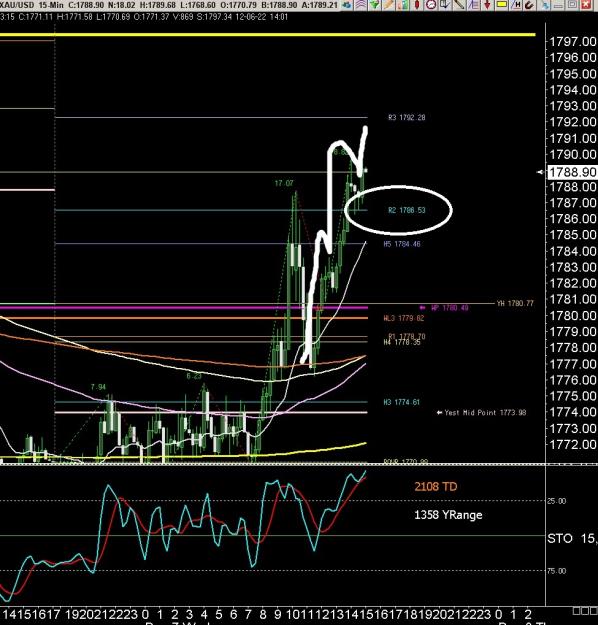The height and width of the screenshot is (625, 598).
Task: Open the bar chart type icon
Action: tap(403, 5)
